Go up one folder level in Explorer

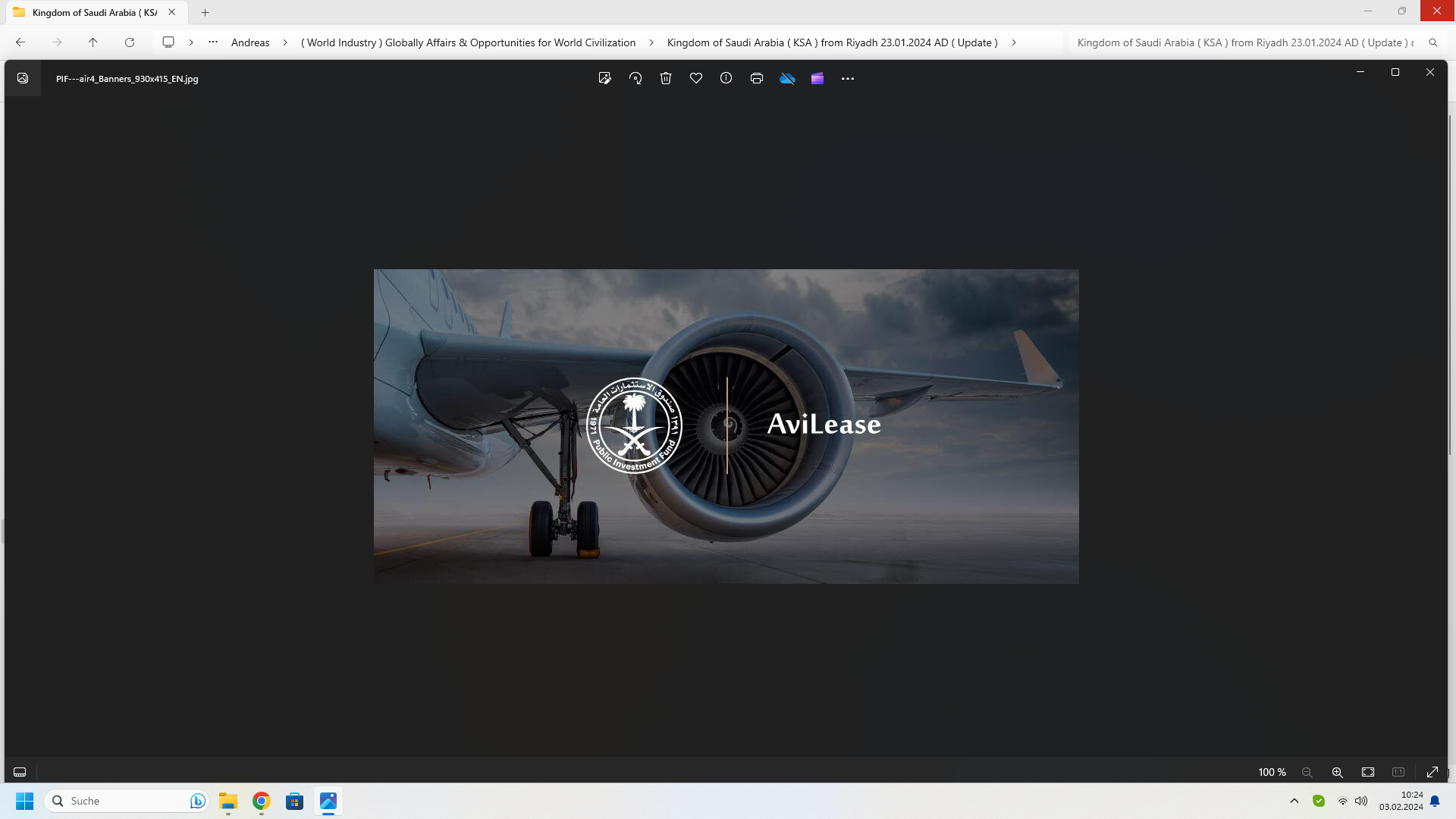[x=93, y=42]
